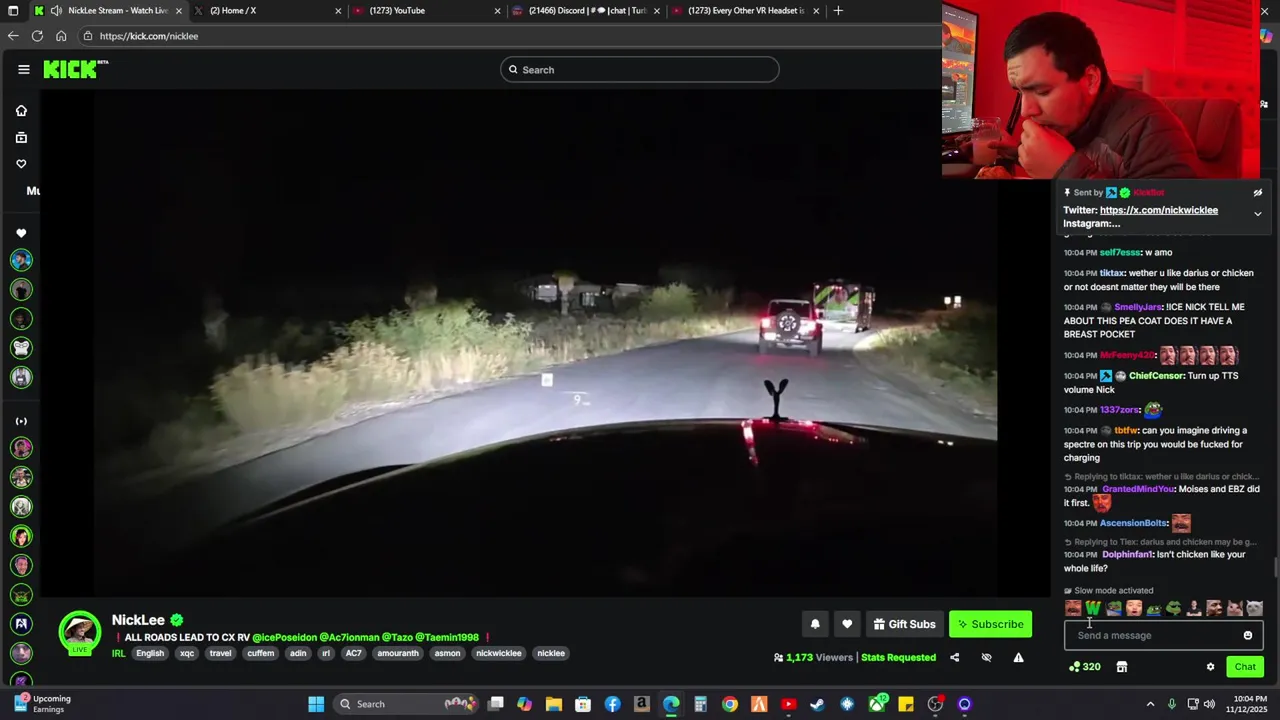Screen dimensions: 1280x720
Task: Follow NickLee with the heart button
Action: pos(847,624)
